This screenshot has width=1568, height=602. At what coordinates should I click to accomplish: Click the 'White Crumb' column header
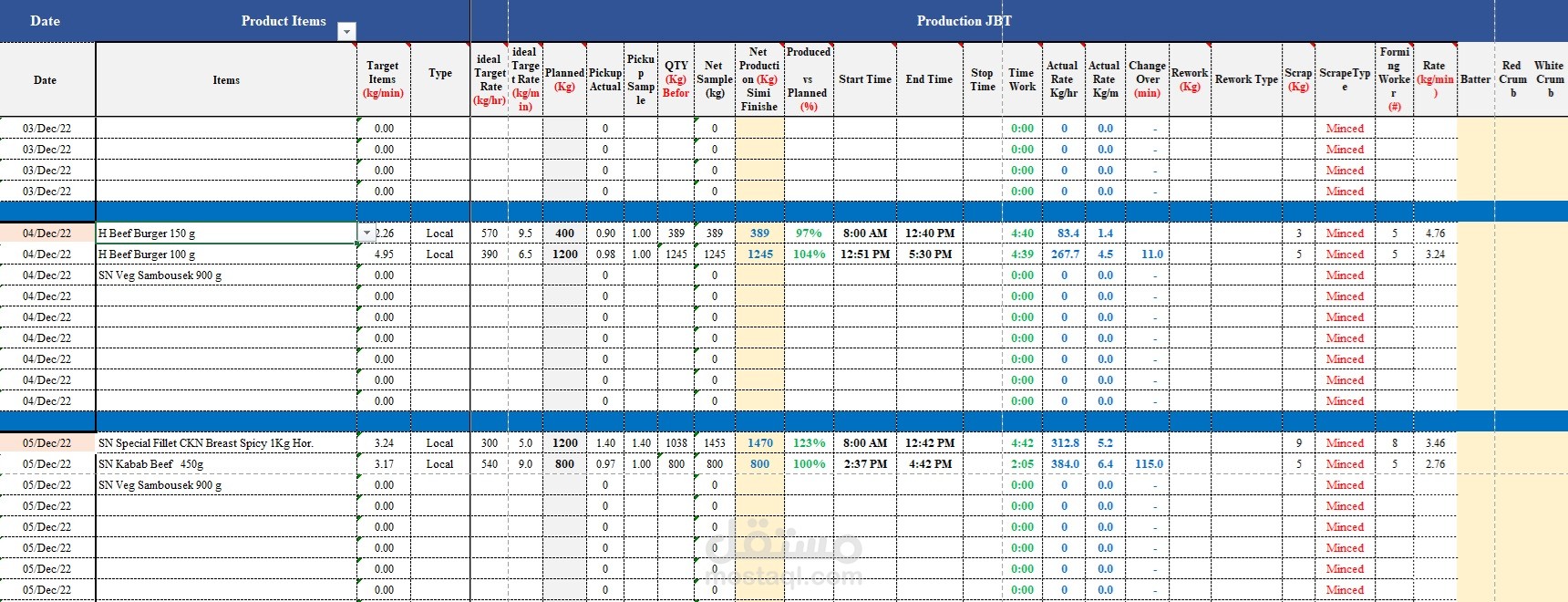[x=1549, y=80]
